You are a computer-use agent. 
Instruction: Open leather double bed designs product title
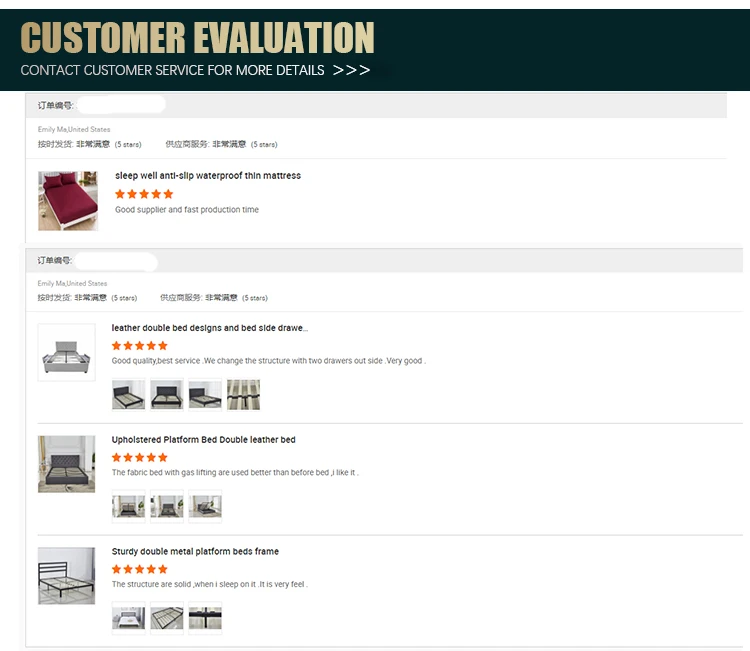210,328
